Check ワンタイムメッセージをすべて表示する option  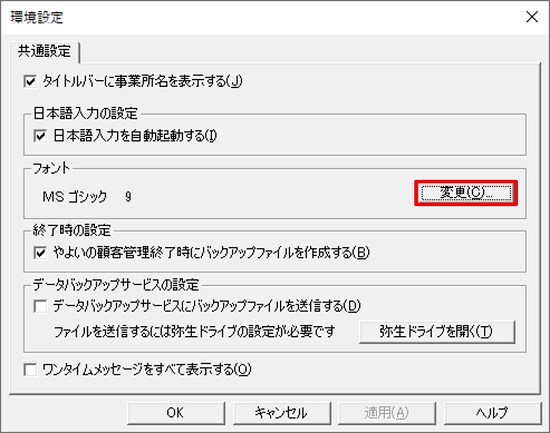coord(30,369)
